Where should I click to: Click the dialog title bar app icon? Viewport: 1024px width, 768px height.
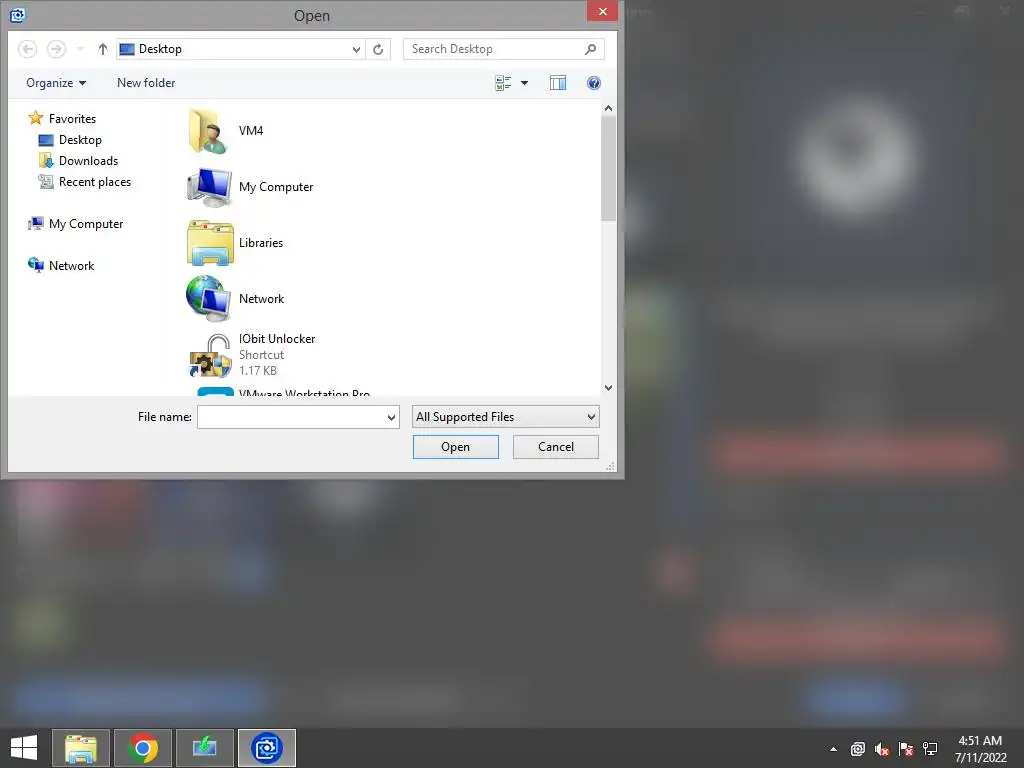click(18, 14)
